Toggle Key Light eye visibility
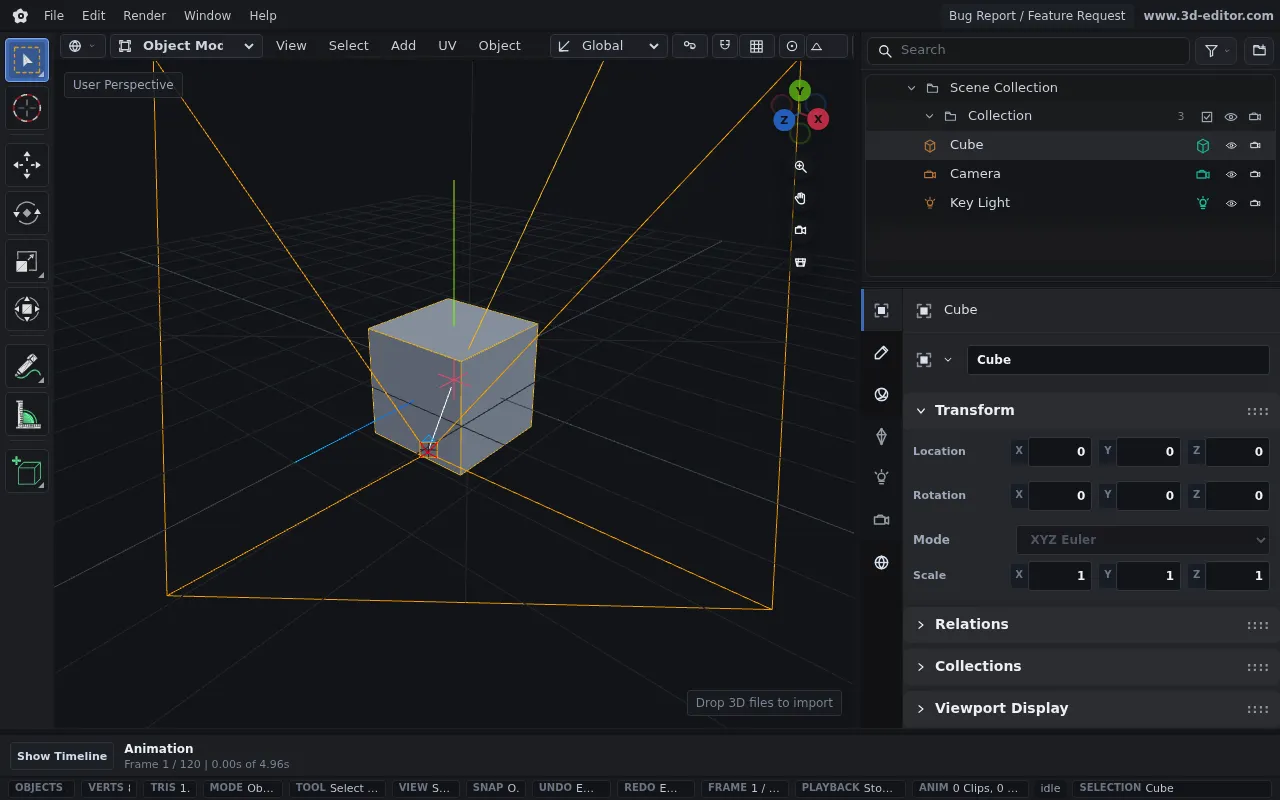 click(1231, 203)
